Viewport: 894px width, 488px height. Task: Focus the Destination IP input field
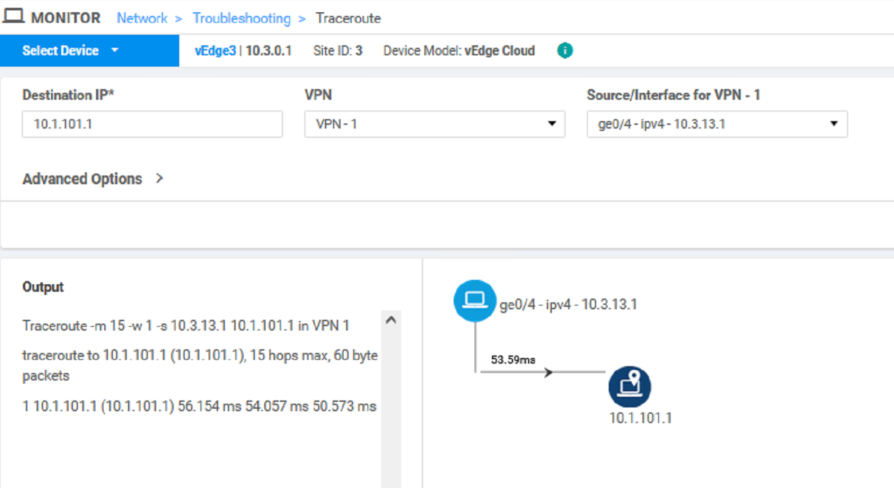coord(152,124)
